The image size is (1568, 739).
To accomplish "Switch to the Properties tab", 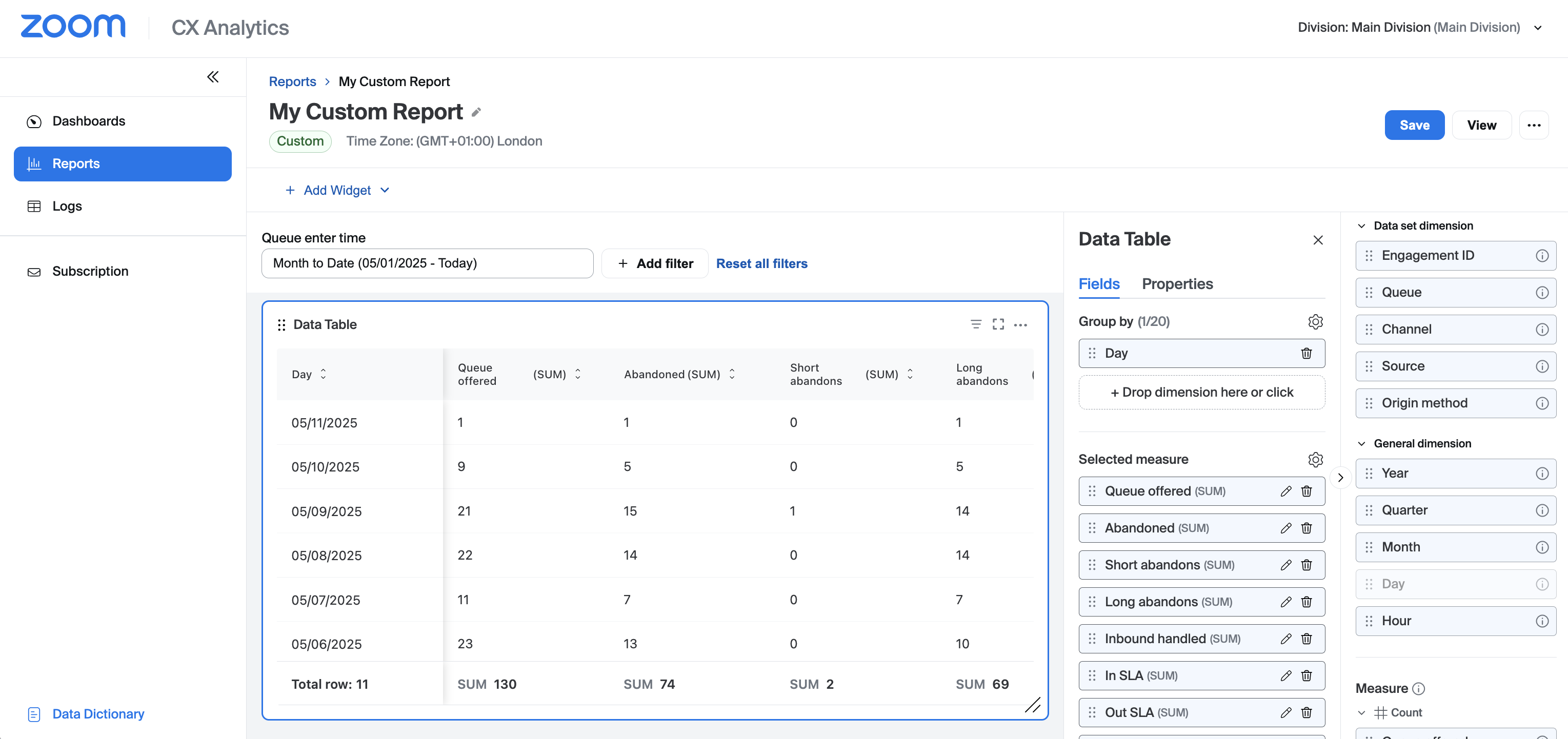I will tap(1177, 284).
